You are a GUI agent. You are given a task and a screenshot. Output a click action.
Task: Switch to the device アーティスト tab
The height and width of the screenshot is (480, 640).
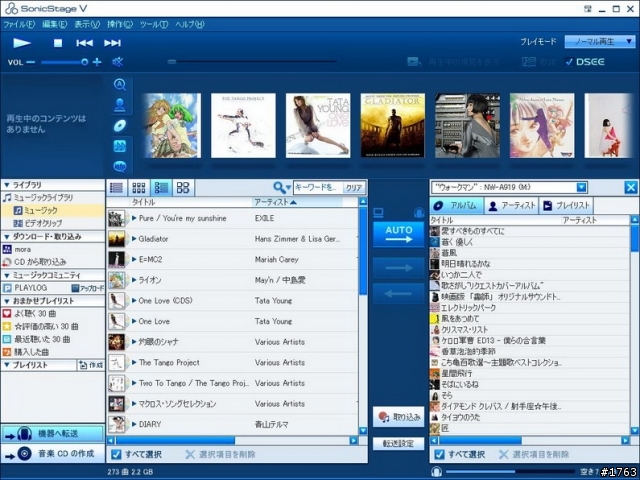(511, 206)
